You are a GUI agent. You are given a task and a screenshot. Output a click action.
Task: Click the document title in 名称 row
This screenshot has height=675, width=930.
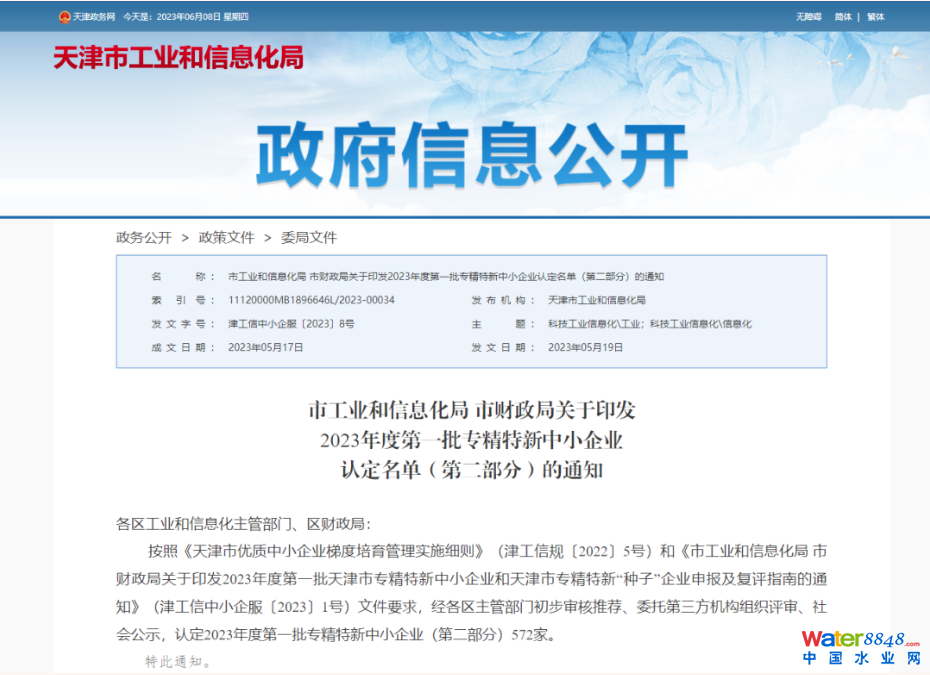[446, 276]
